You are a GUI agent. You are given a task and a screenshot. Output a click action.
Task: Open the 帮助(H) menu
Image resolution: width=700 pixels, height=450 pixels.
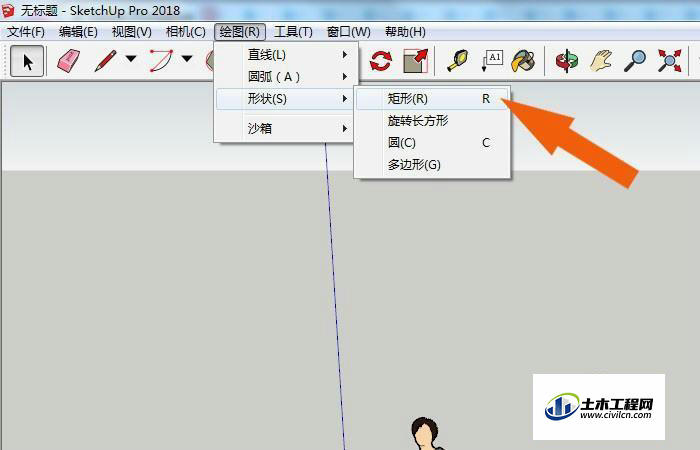405,32
